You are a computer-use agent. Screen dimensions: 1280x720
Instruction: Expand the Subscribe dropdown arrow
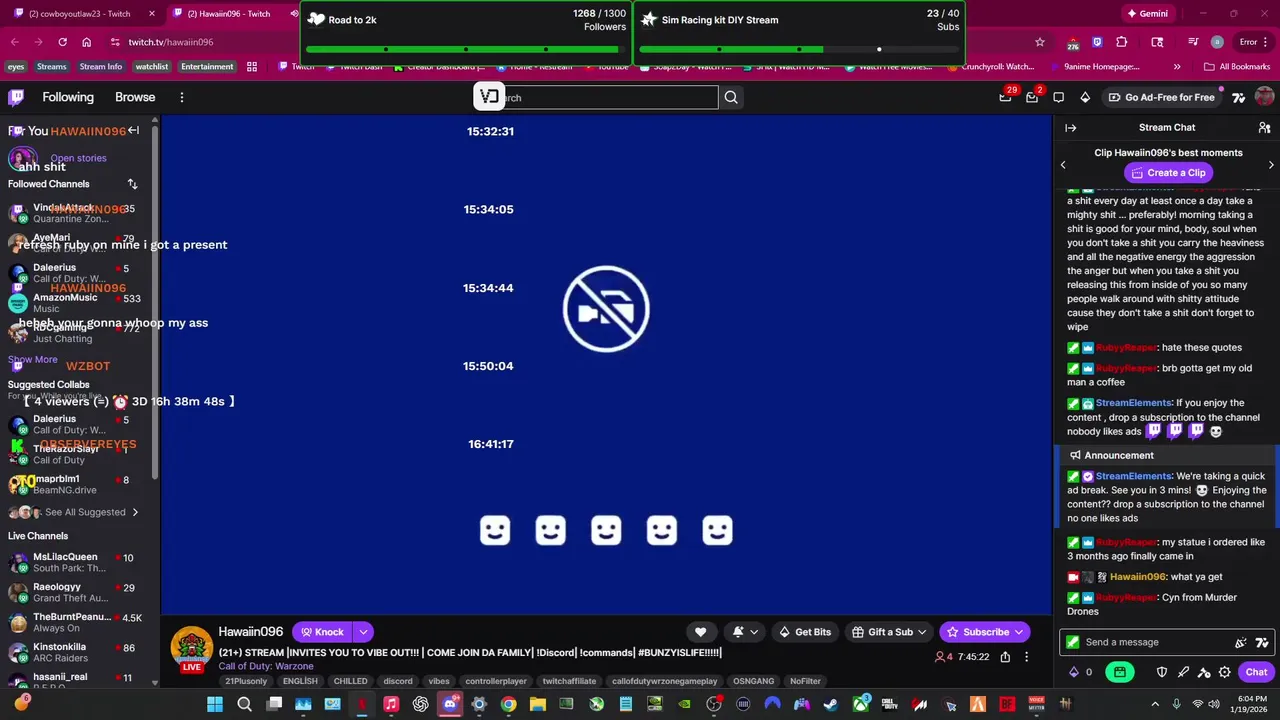(1019, 632)
